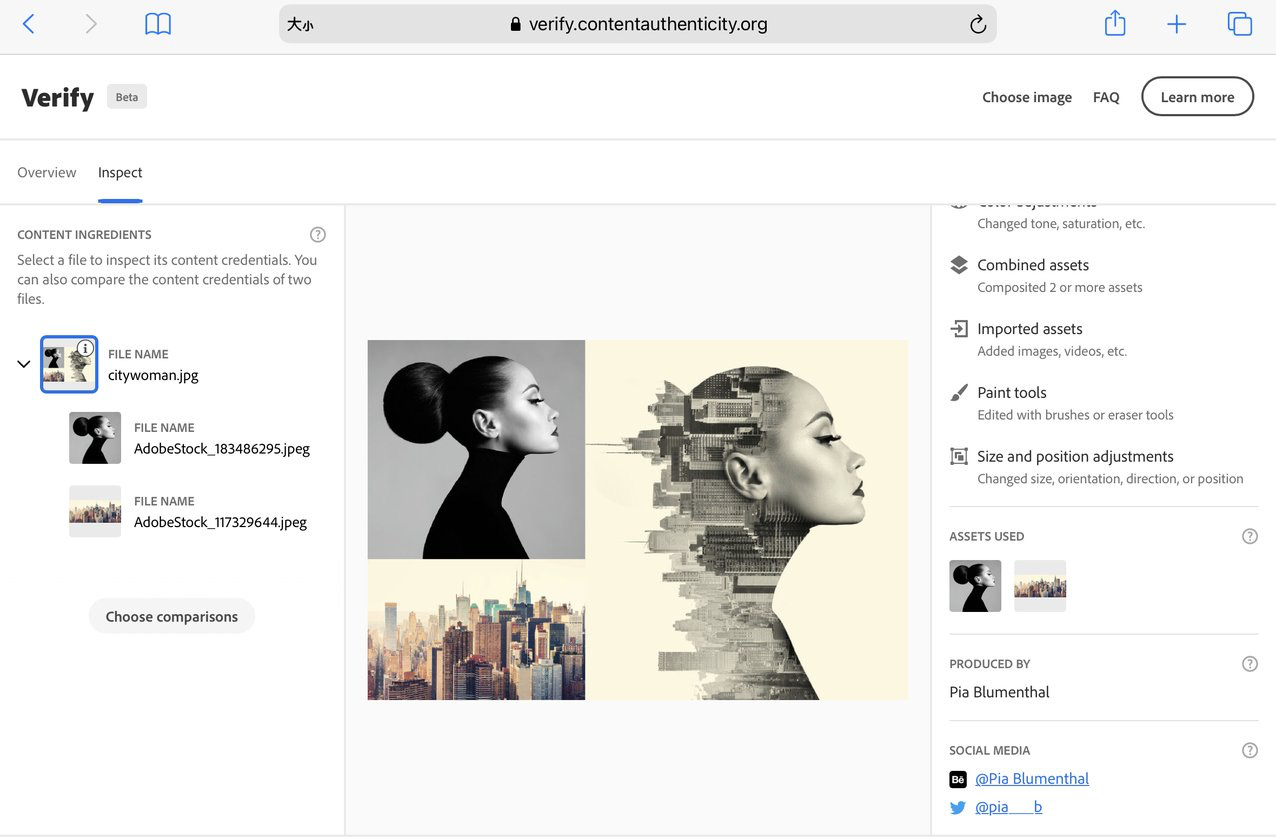Image resolution: width=1276 pixels, height=839 pixels.
Task: Show all Safari tabs
Action: coord(1240,24)
